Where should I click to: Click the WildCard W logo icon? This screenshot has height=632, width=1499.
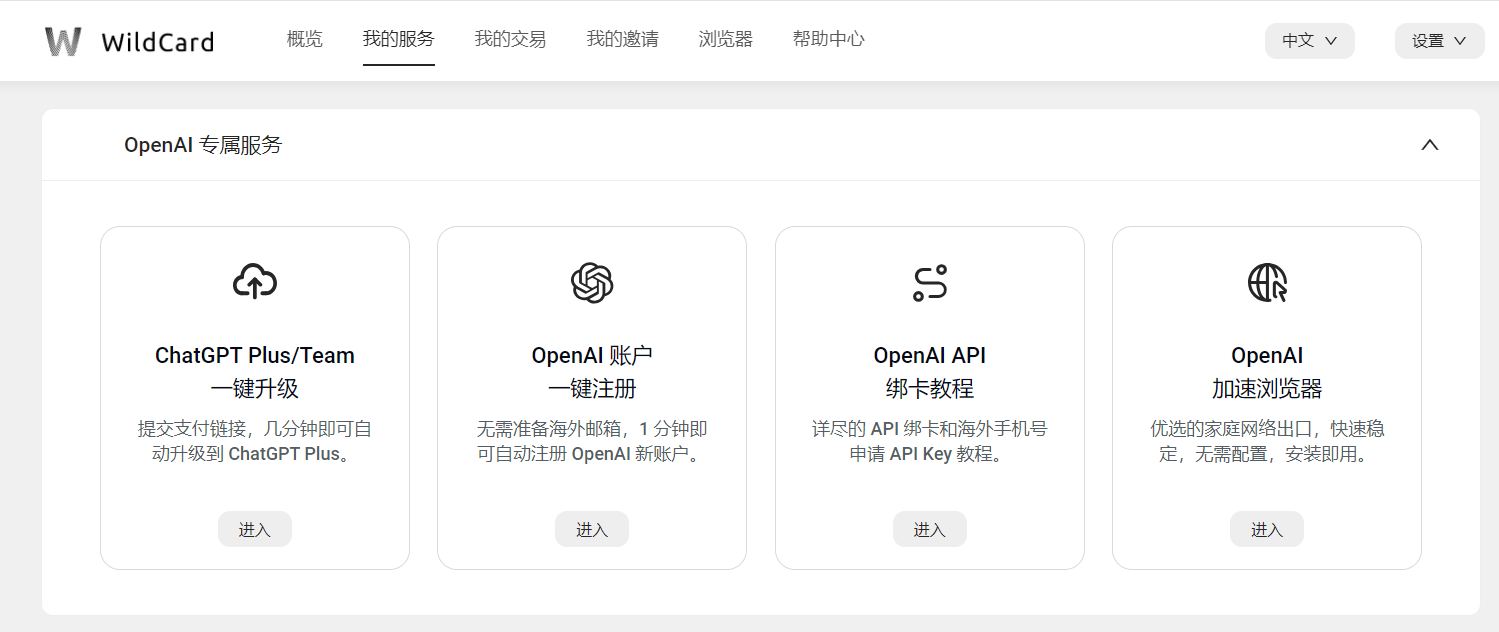(x=63, y=41)
